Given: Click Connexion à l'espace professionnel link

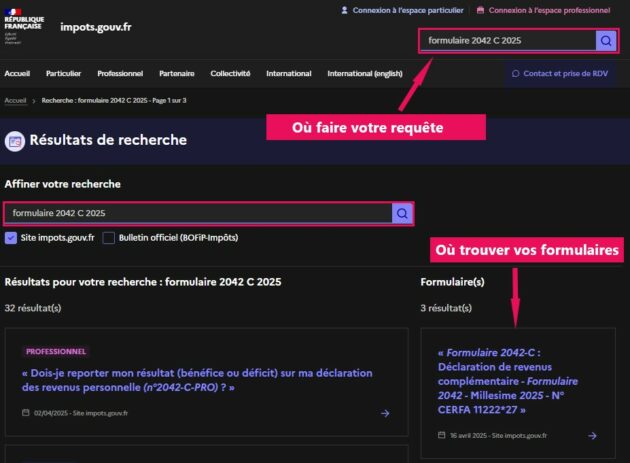Looking at the screenshot, I should (x=549, y=10).
